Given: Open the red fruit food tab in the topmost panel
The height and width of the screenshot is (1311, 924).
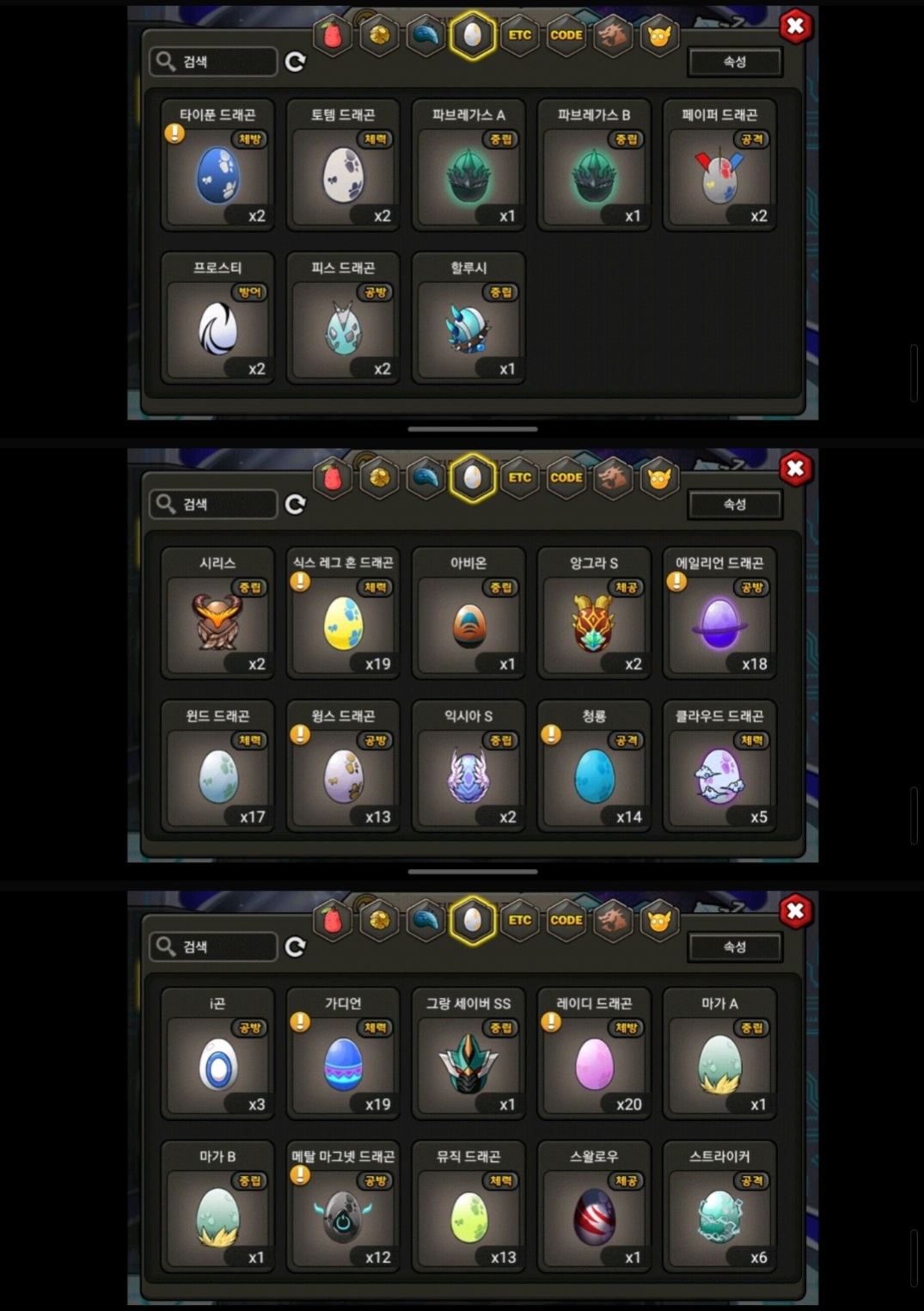Looking at the screenshot, I should [332, 35].
